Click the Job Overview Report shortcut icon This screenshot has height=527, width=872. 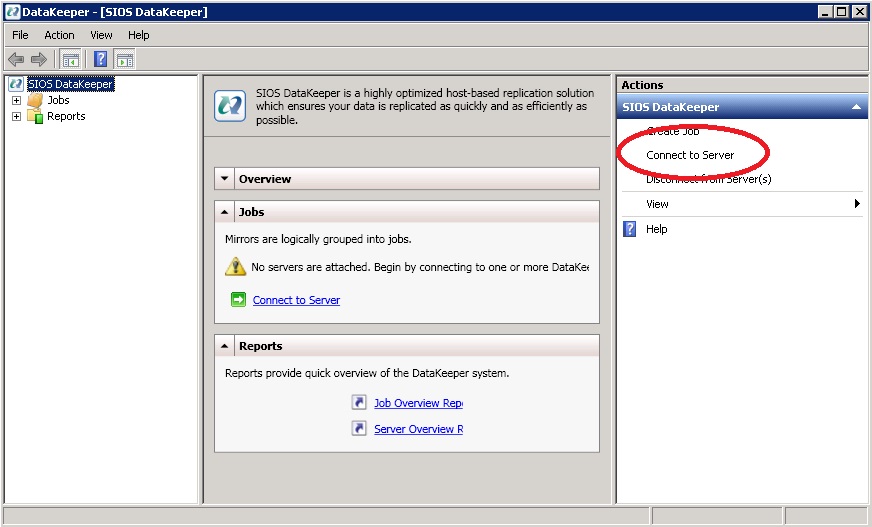tap(359, 402)
